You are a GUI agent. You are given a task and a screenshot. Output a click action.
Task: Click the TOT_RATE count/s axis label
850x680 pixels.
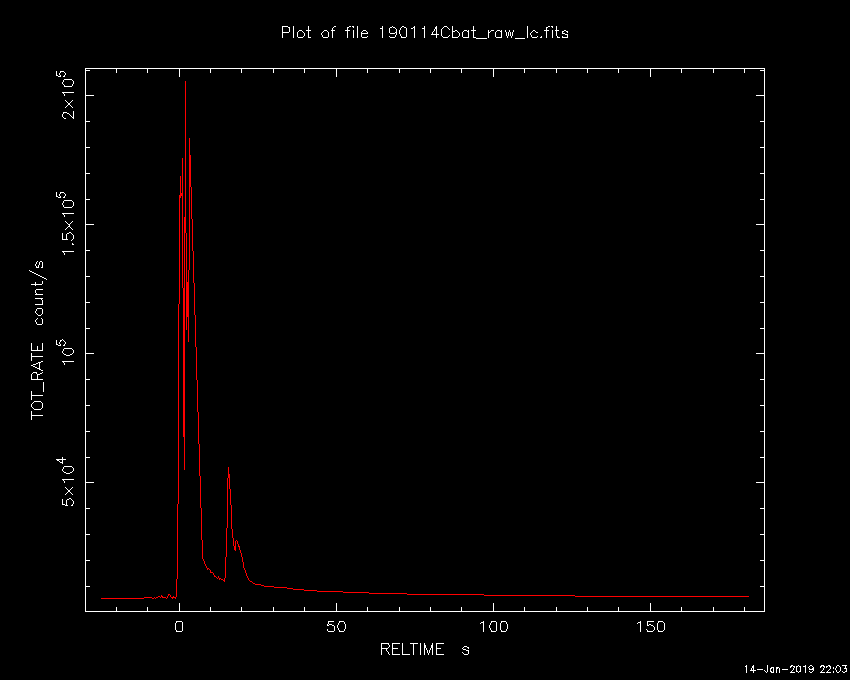pyautogui.click(x=38, y=340)
